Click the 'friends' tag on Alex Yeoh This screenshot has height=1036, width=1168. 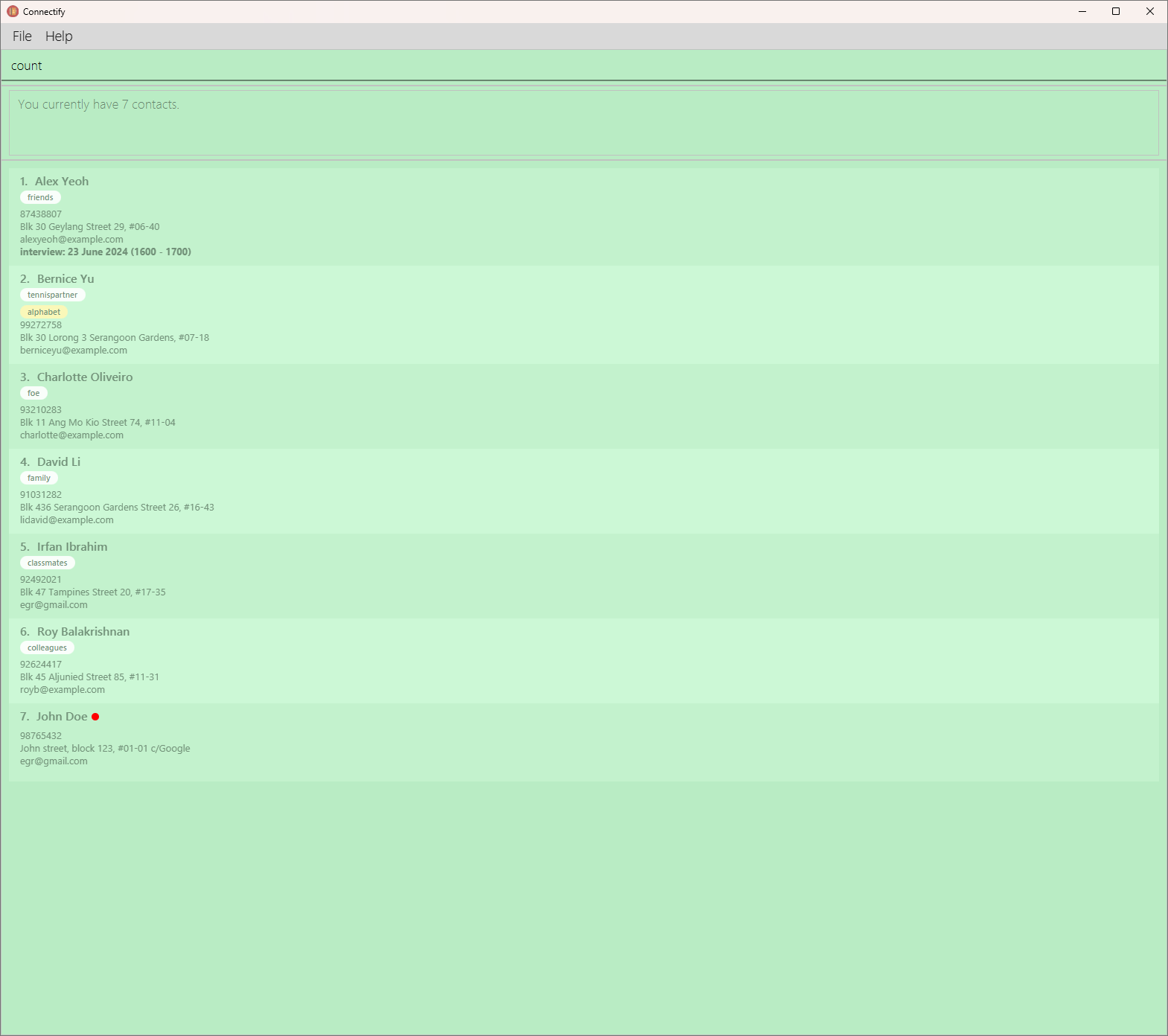click(x=40, y=197)
